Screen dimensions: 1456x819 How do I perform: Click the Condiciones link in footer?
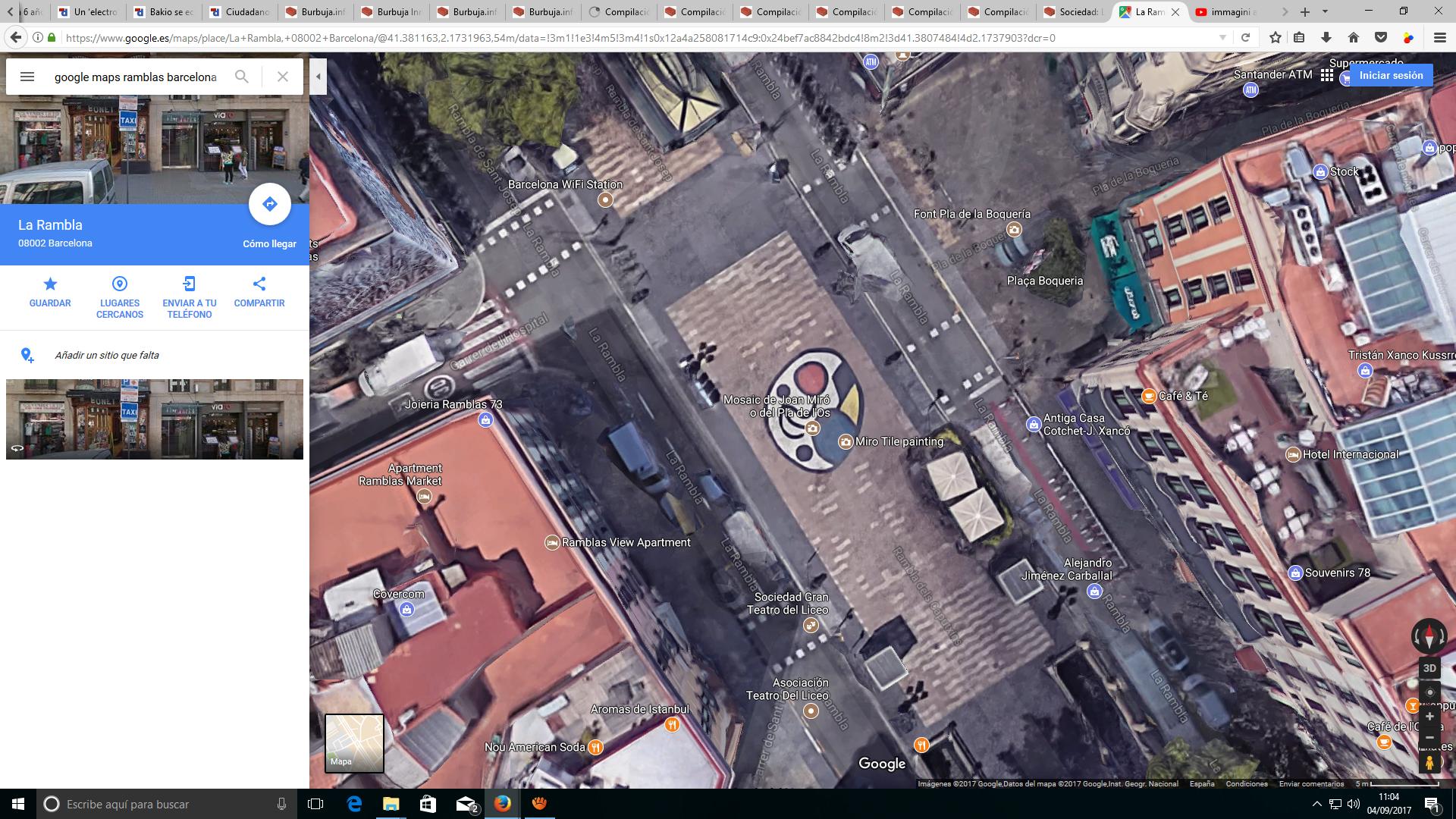[1247, 784]
